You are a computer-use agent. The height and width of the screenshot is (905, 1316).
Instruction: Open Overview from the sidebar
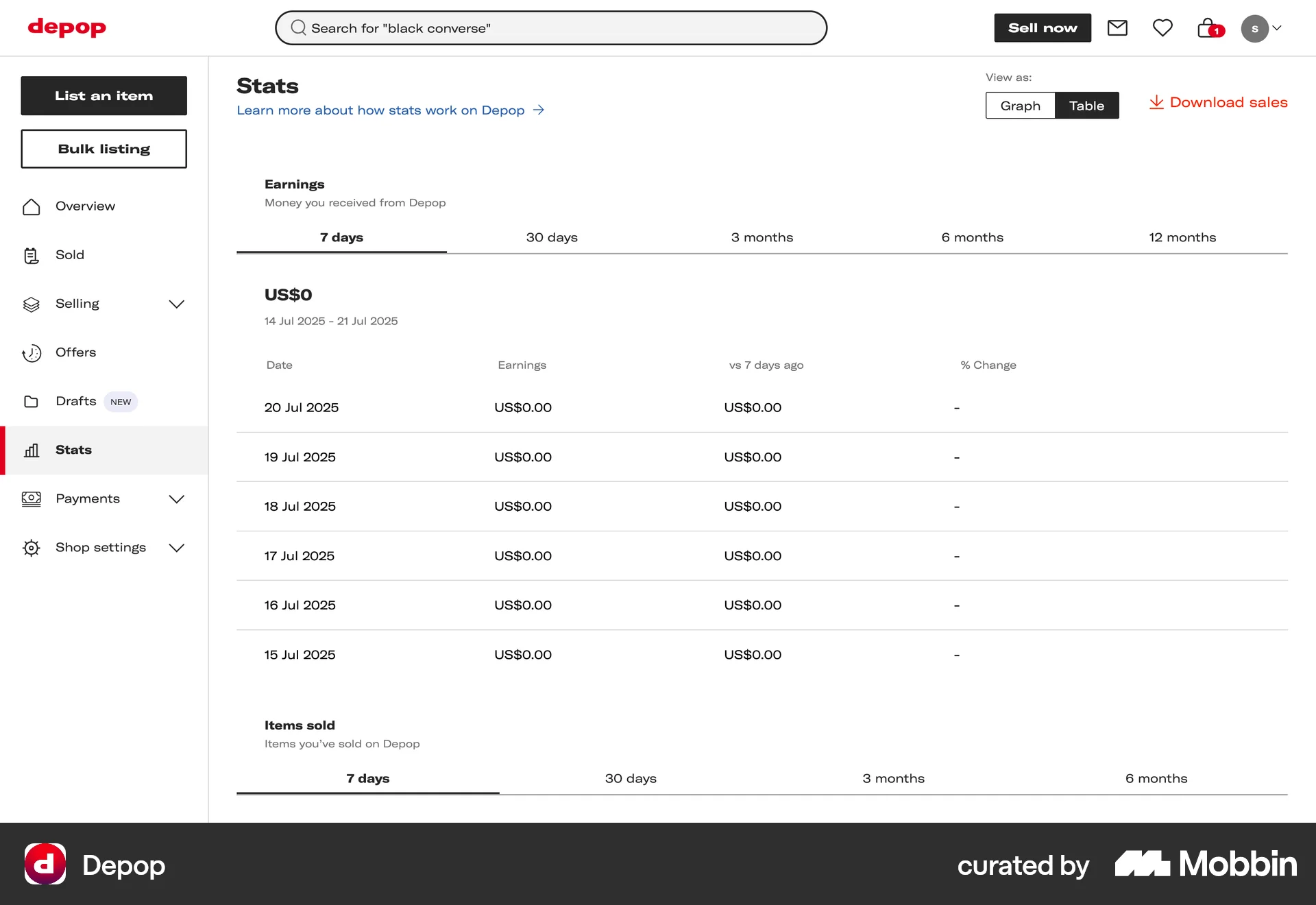(x=85, y=206)
